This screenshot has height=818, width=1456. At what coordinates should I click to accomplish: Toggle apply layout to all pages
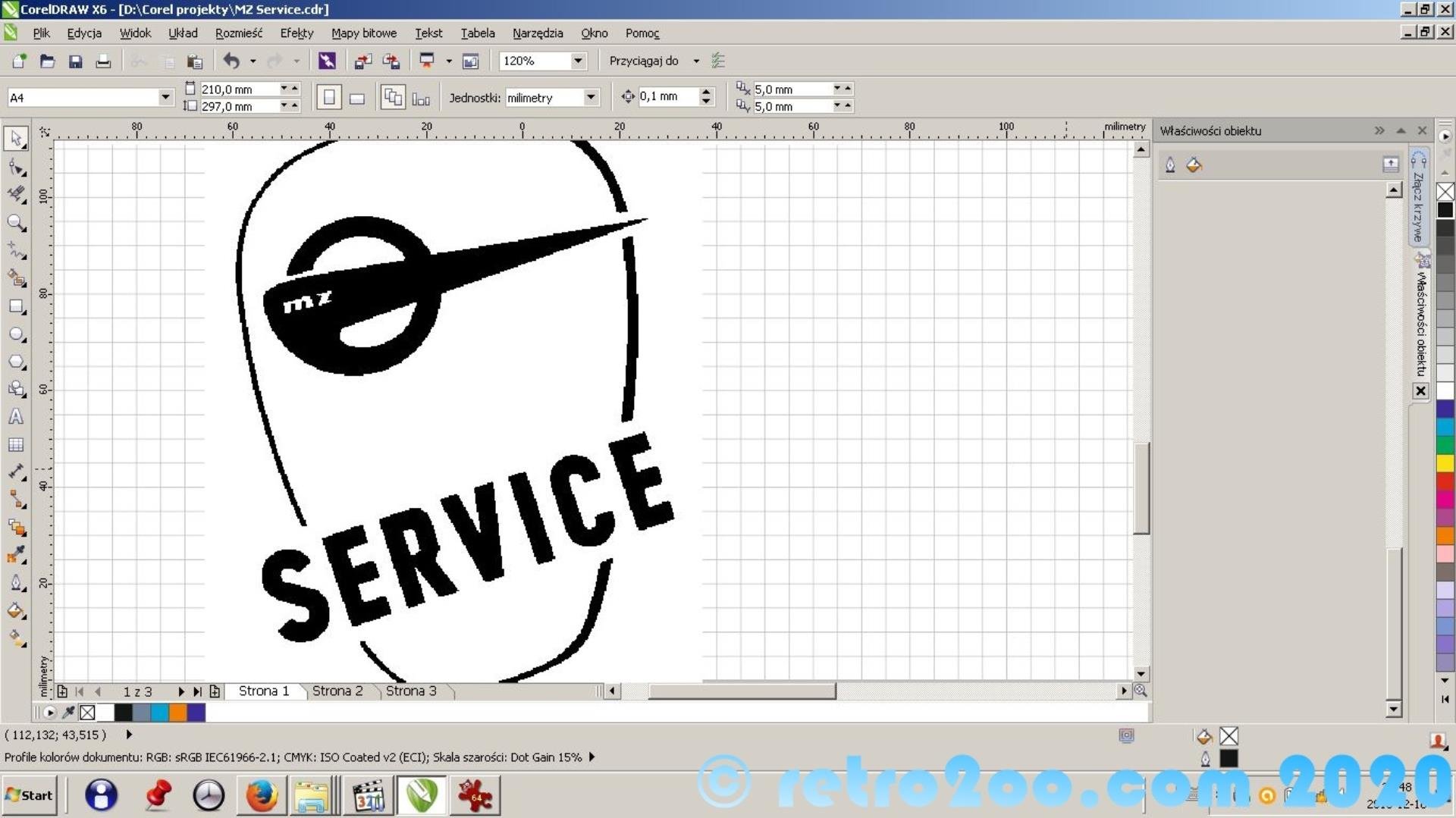392,98
